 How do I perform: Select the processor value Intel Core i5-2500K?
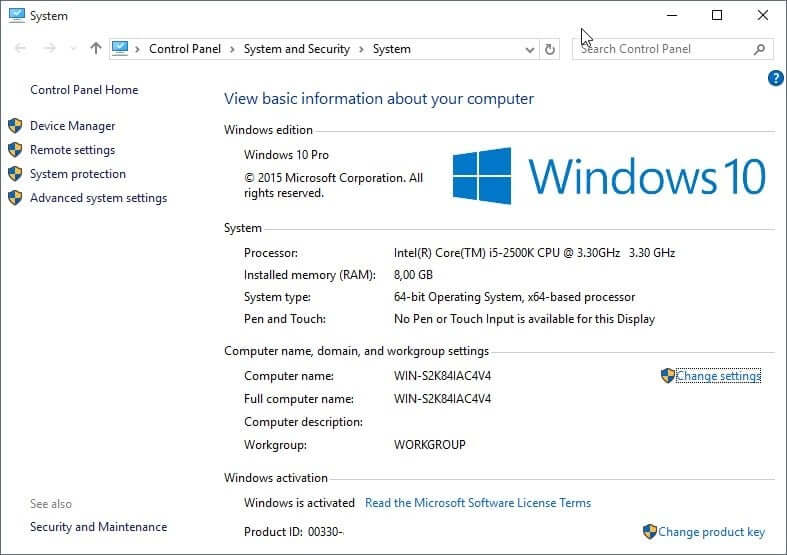(x=534, y=253)
